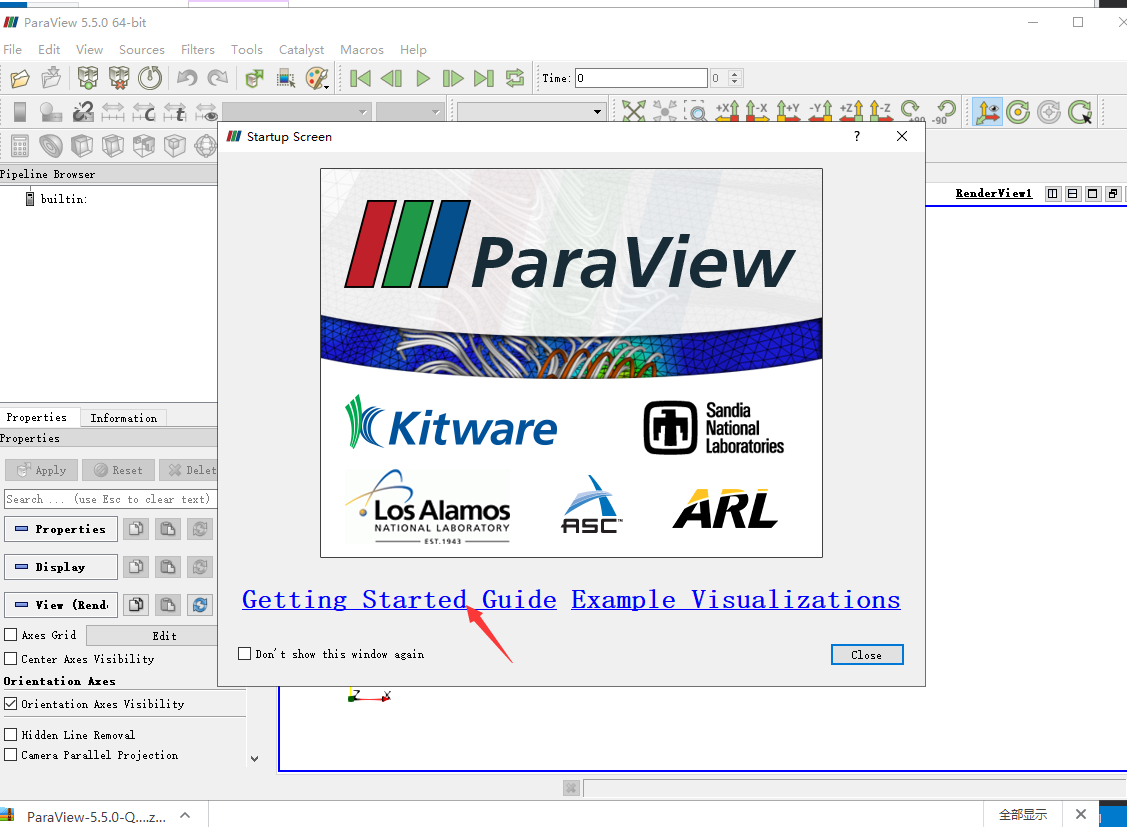
Task: Set view direction to -X
Action: 757,111
